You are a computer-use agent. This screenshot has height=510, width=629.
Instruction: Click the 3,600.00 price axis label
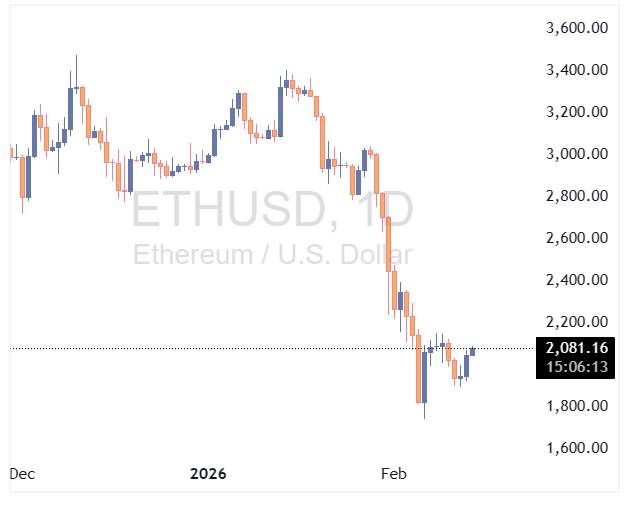(579, 28)
